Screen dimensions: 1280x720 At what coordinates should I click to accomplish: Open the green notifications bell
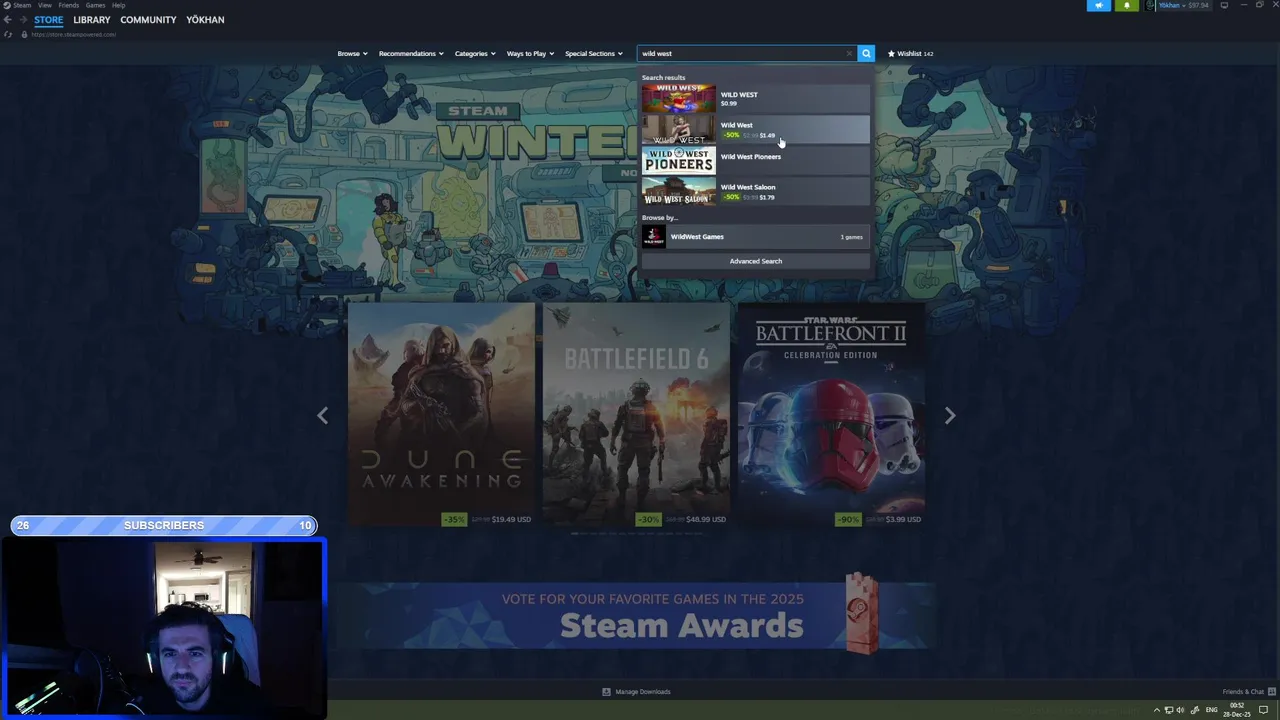coord(1126,5)
